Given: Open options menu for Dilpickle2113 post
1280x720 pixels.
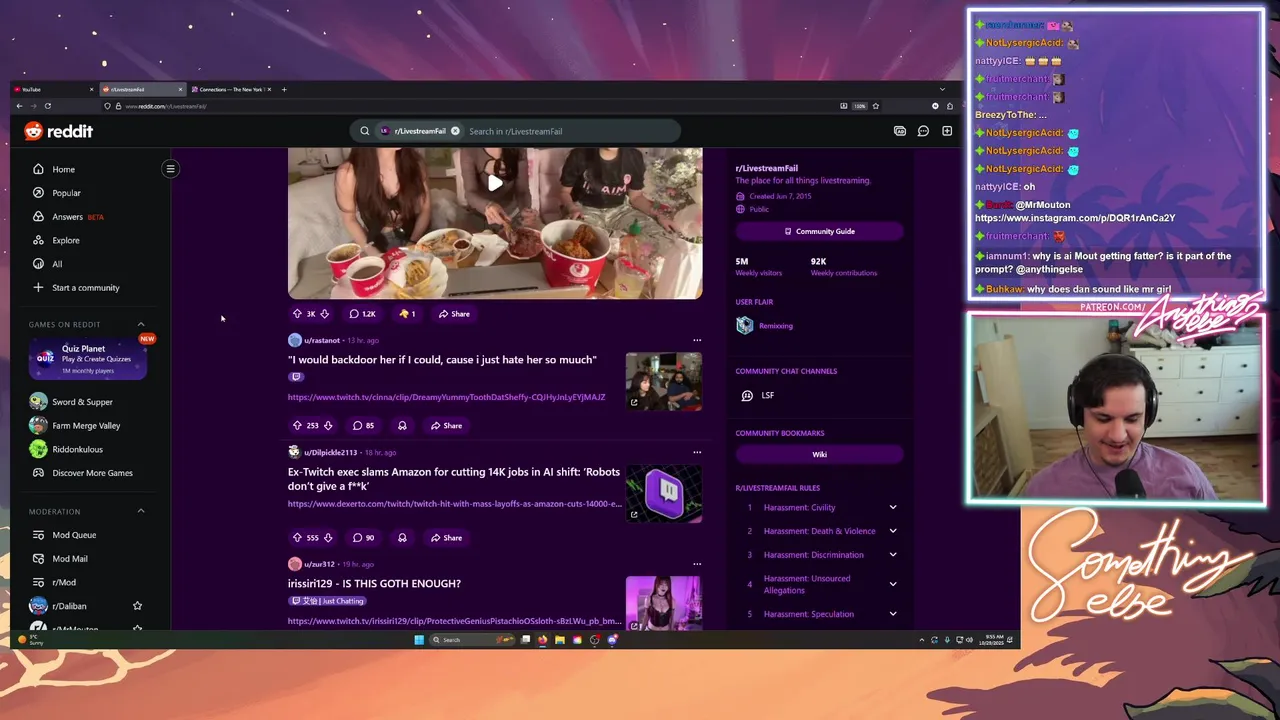Looking at the screenshot, I should click(697, 452).
